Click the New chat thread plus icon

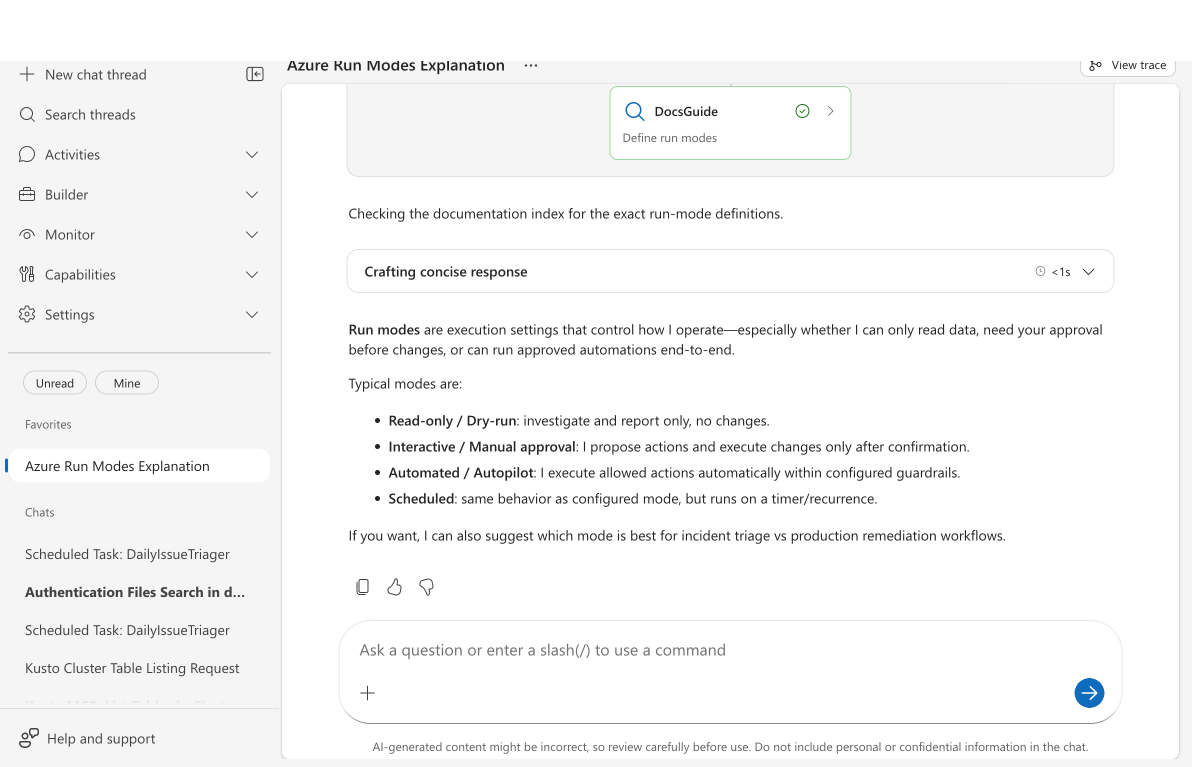point(27,74)
